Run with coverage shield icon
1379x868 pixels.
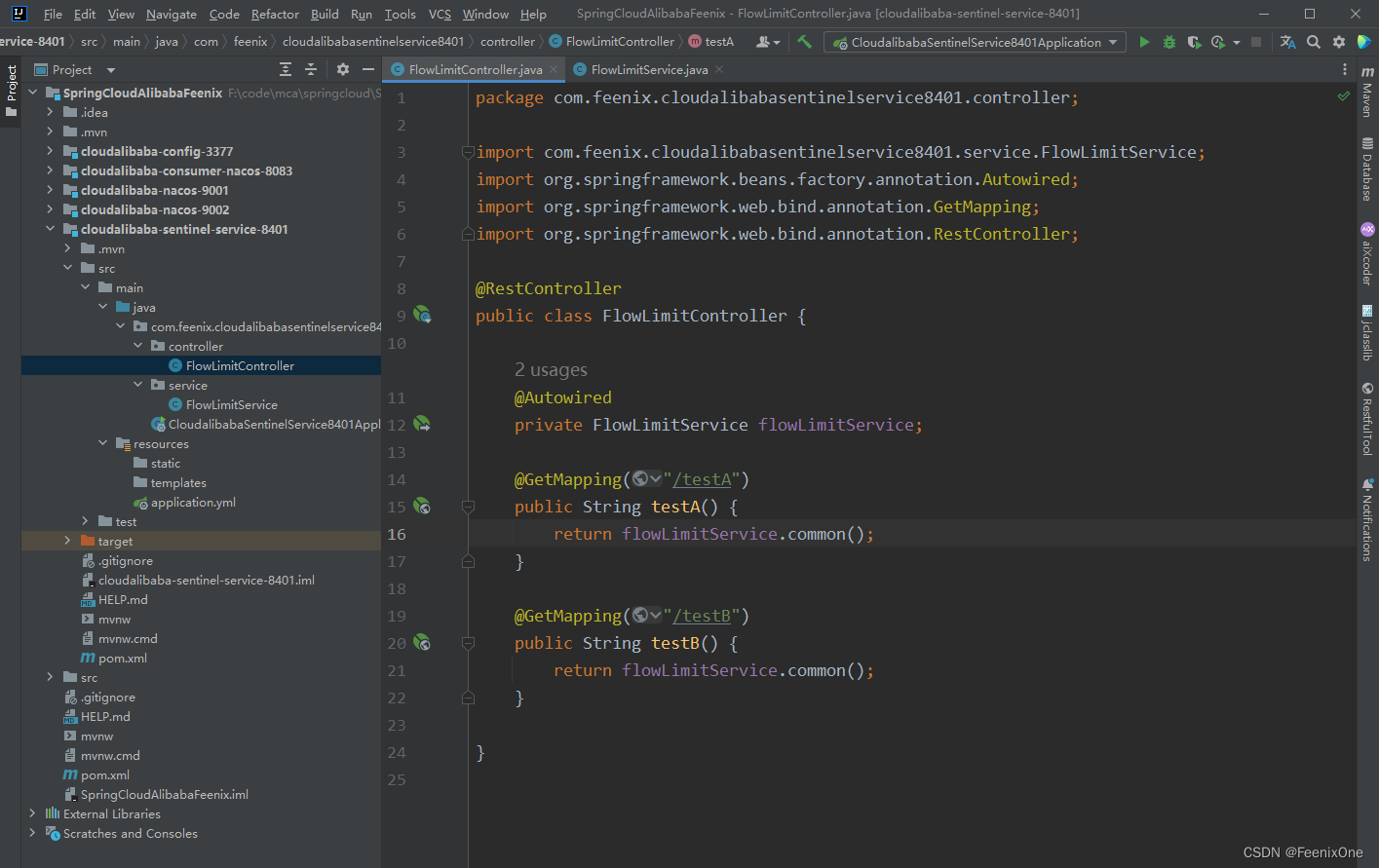pos(1194,42)
